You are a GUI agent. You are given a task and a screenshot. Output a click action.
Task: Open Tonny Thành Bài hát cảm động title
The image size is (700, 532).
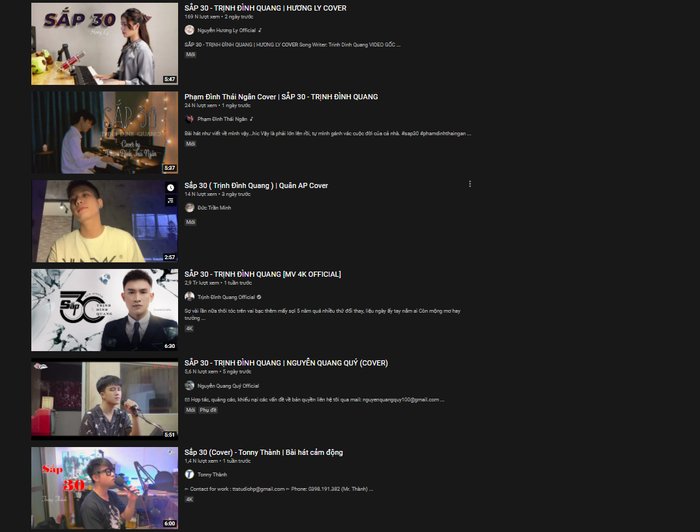(263, 452)
